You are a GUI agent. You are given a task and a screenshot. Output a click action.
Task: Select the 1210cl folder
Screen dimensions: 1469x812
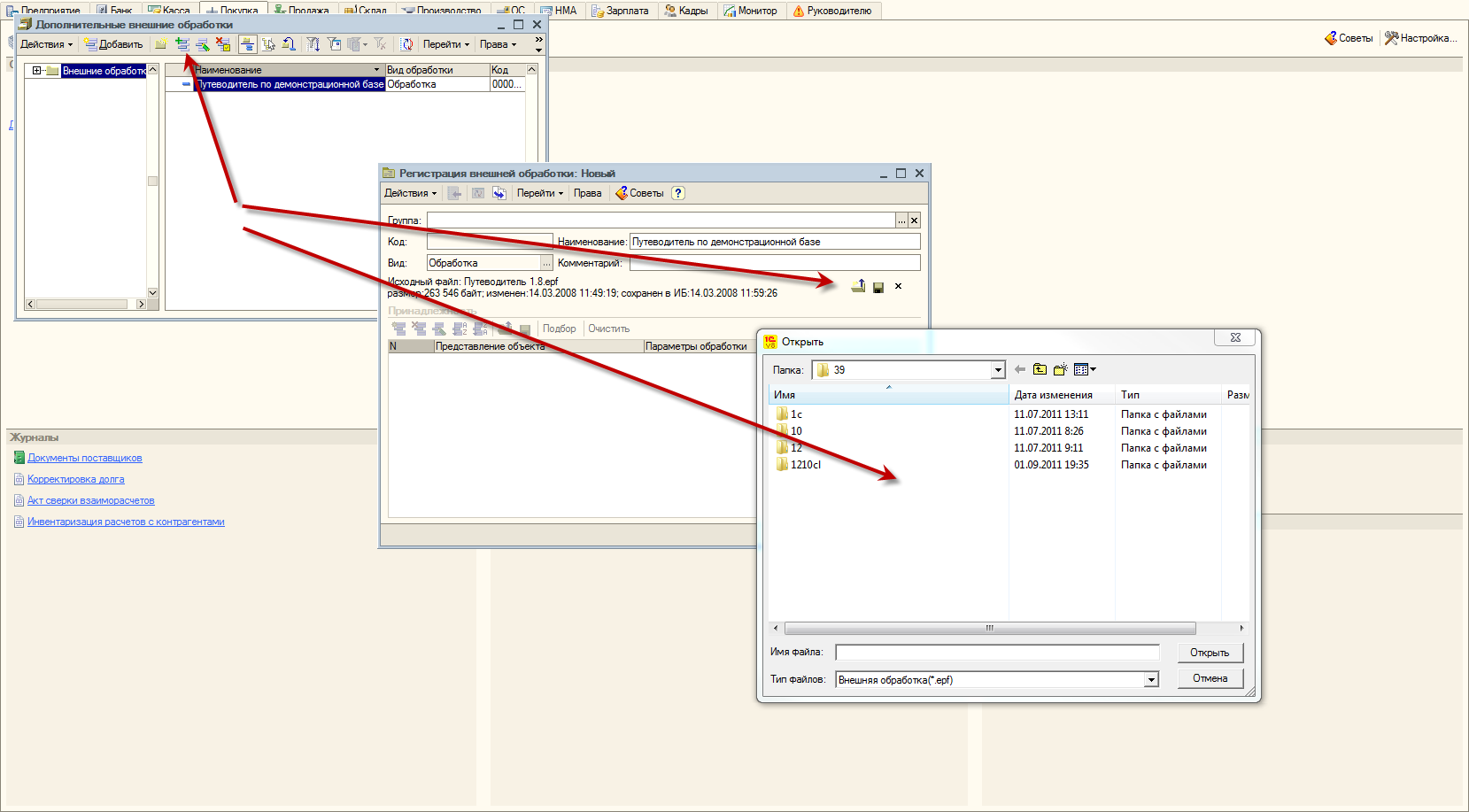point(805,465)
